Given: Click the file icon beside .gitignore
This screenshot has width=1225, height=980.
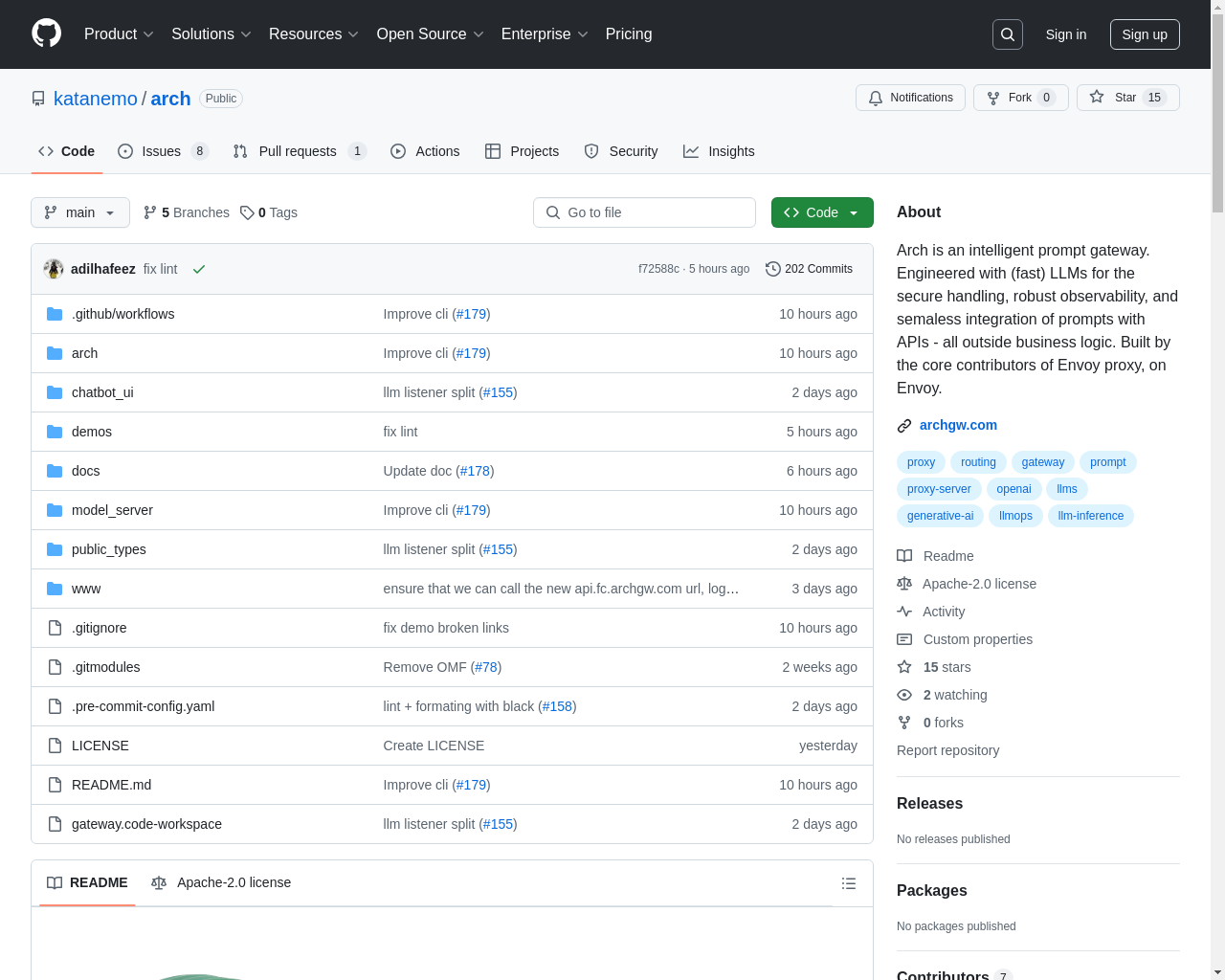Looking at the screenshot, I should point(55,628).
